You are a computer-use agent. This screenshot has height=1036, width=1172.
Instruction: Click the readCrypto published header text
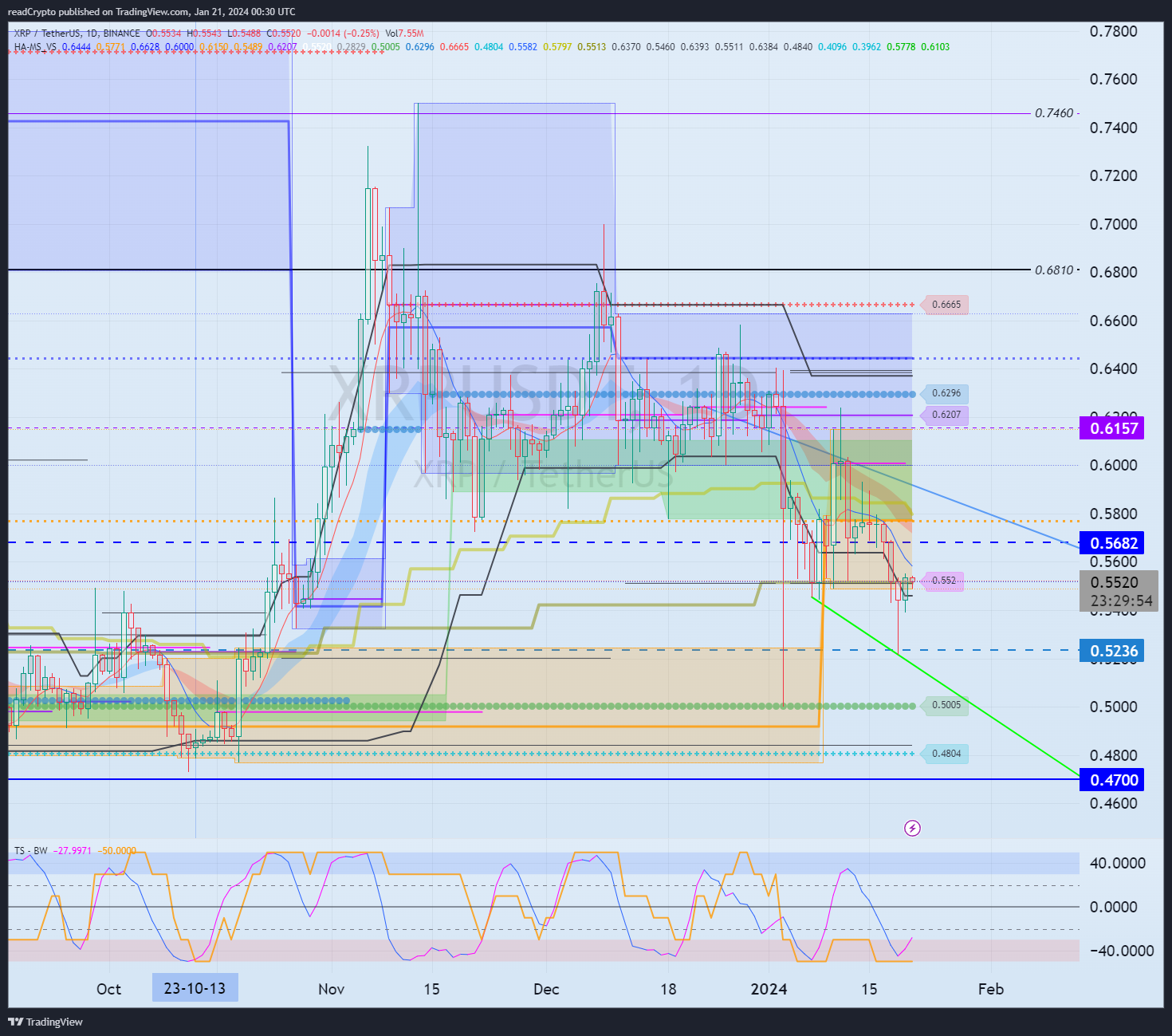pos(151,12)
